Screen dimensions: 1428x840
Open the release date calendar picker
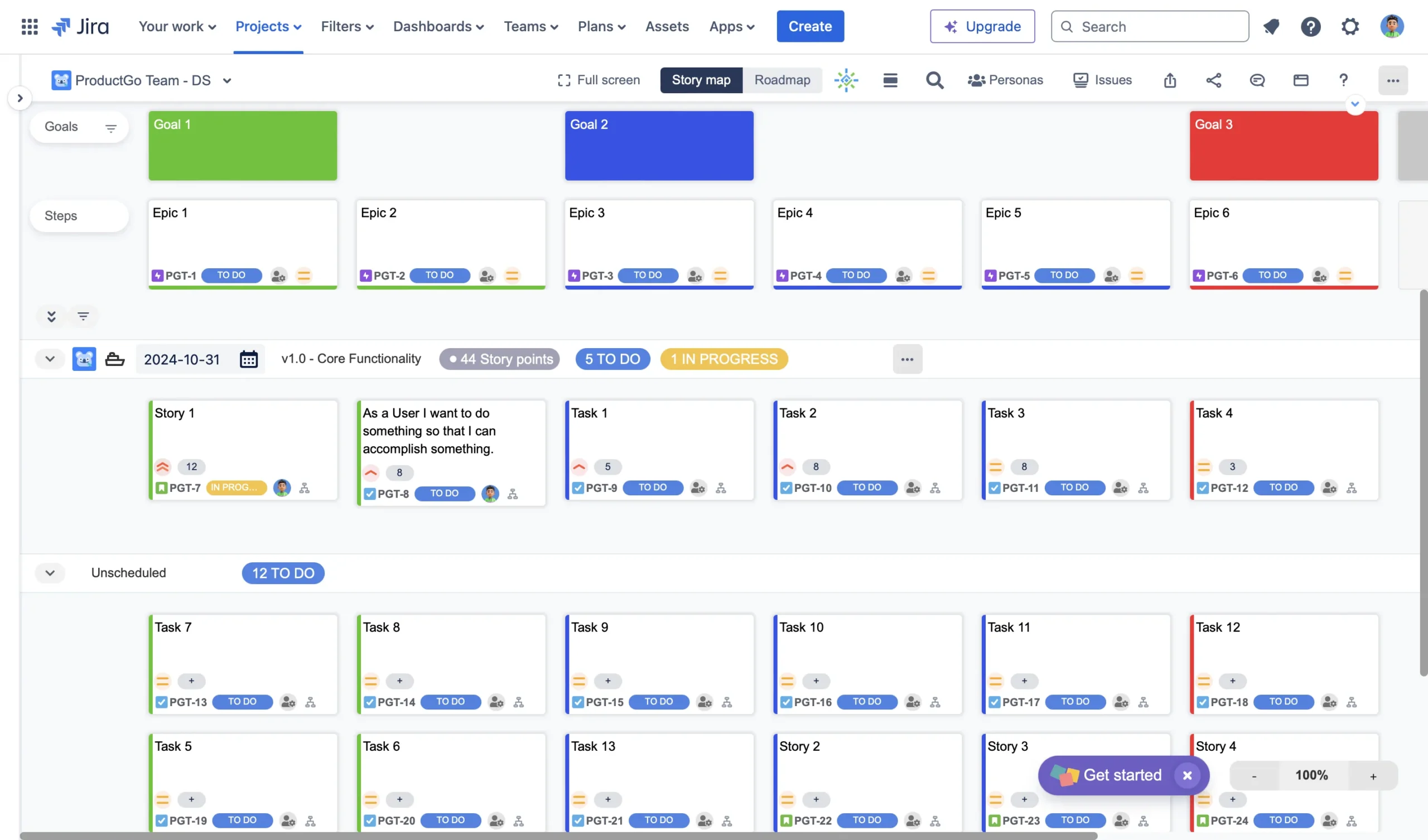[x=248, y=359]
